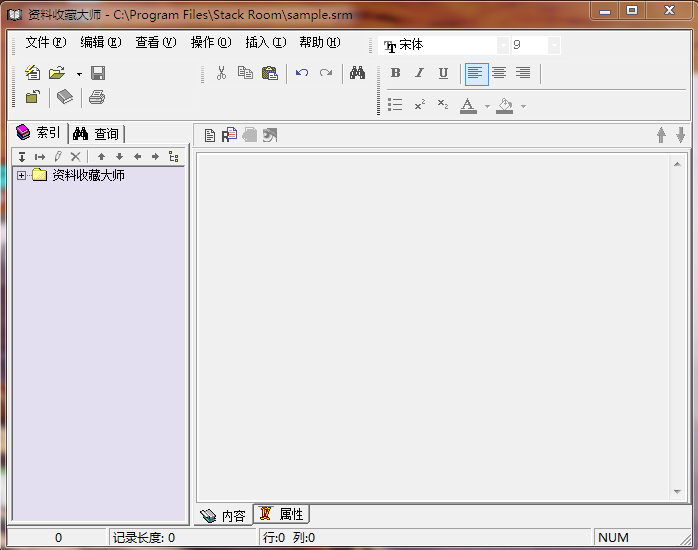
Task: Toggle Underline formatting
Action: point(443,73)
